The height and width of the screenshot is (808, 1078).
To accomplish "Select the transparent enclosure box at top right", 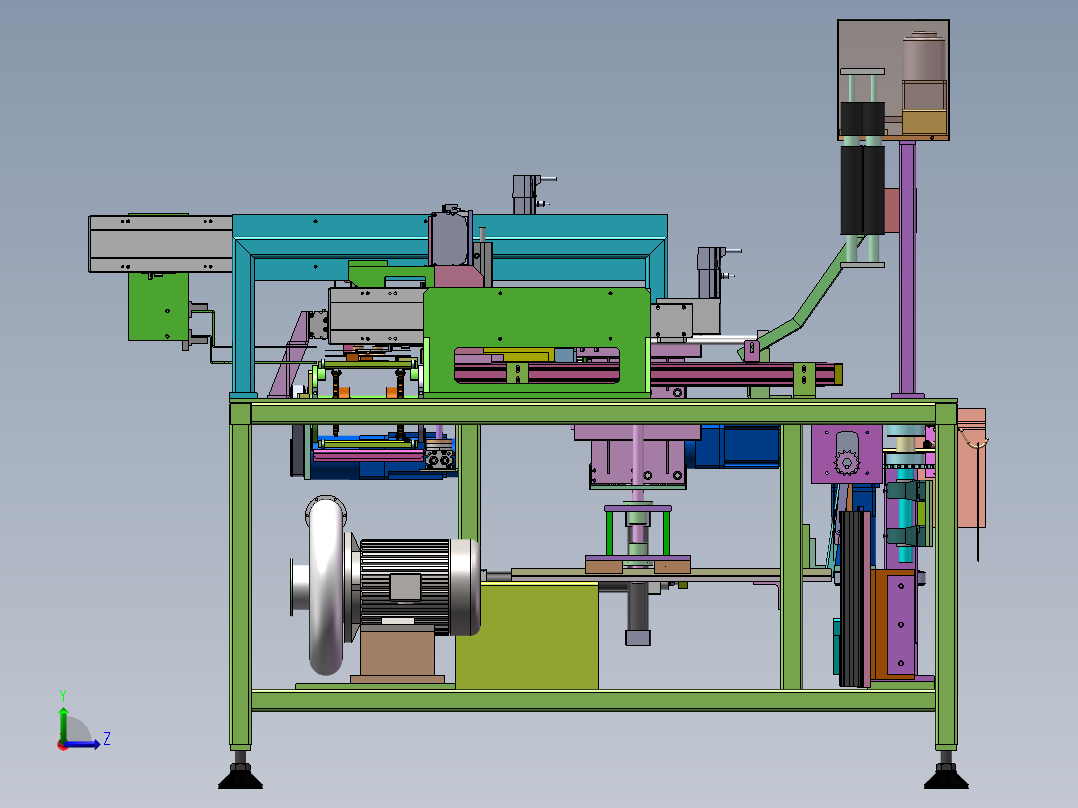I will coord(893,80).
